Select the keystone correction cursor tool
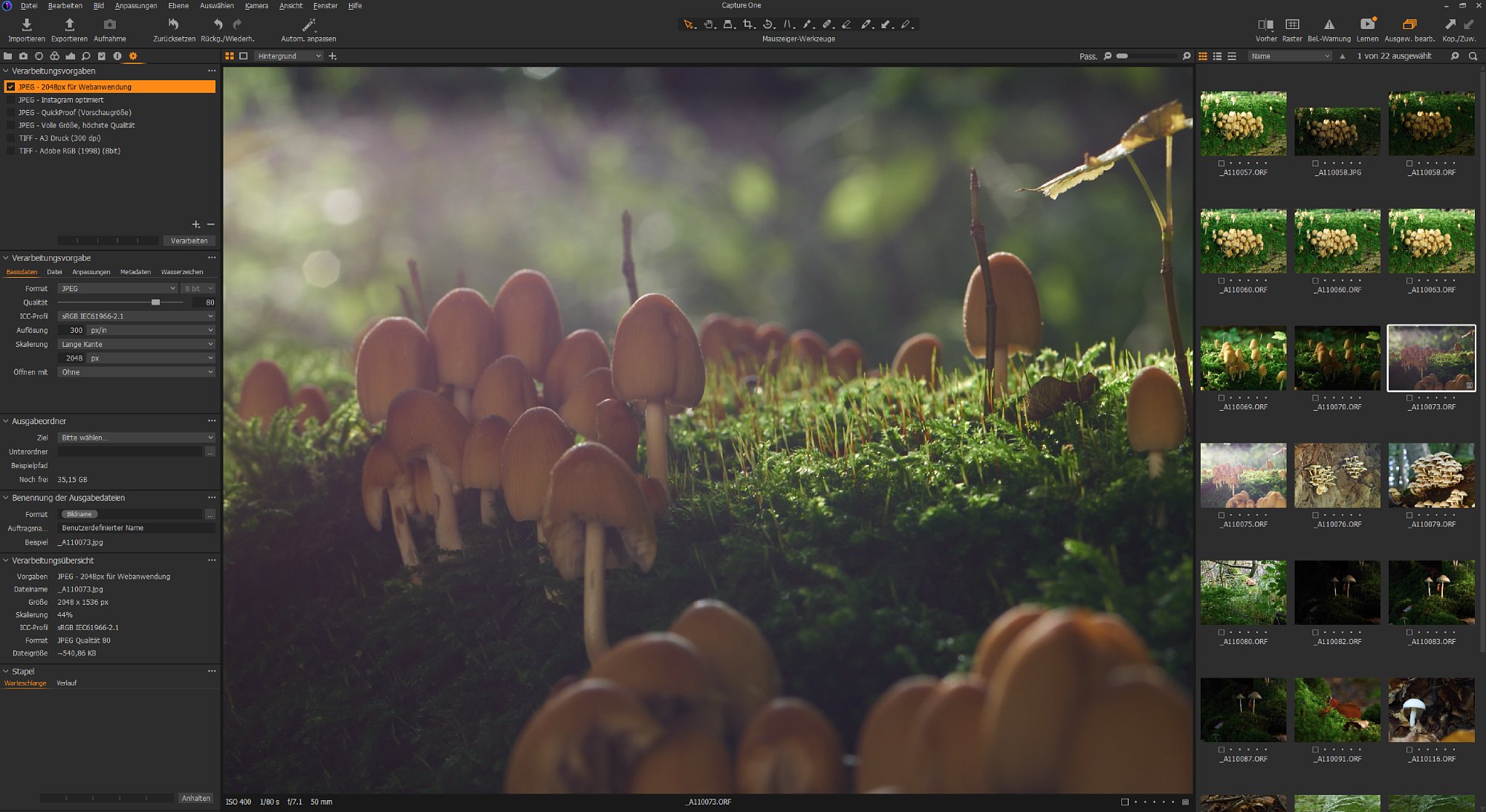1486x812 pixels. pos(788,25)
